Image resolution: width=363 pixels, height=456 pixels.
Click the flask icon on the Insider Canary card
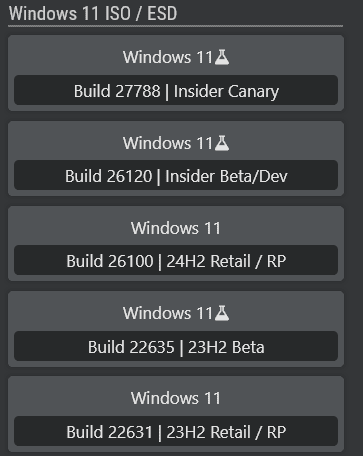[222, 57]
